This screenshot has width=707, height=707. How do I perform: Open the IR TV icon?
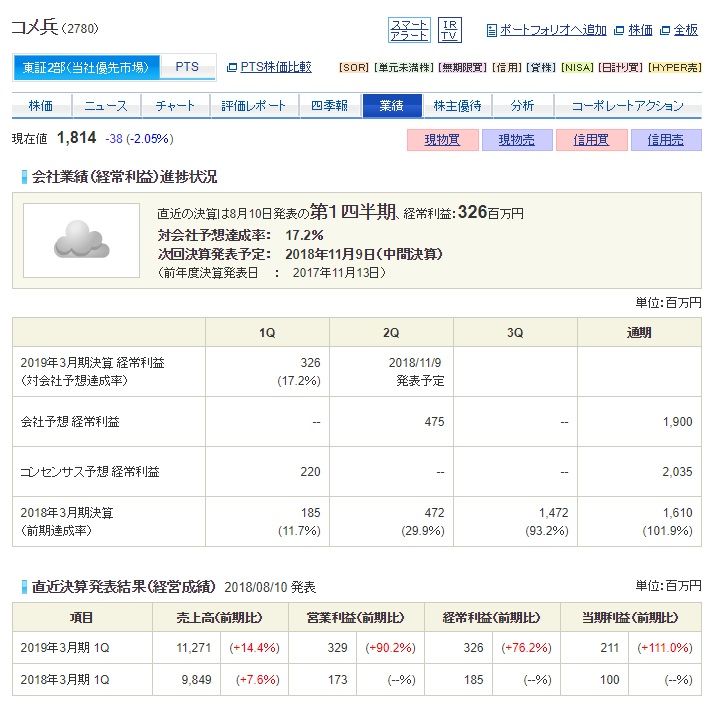coord(450,30)
